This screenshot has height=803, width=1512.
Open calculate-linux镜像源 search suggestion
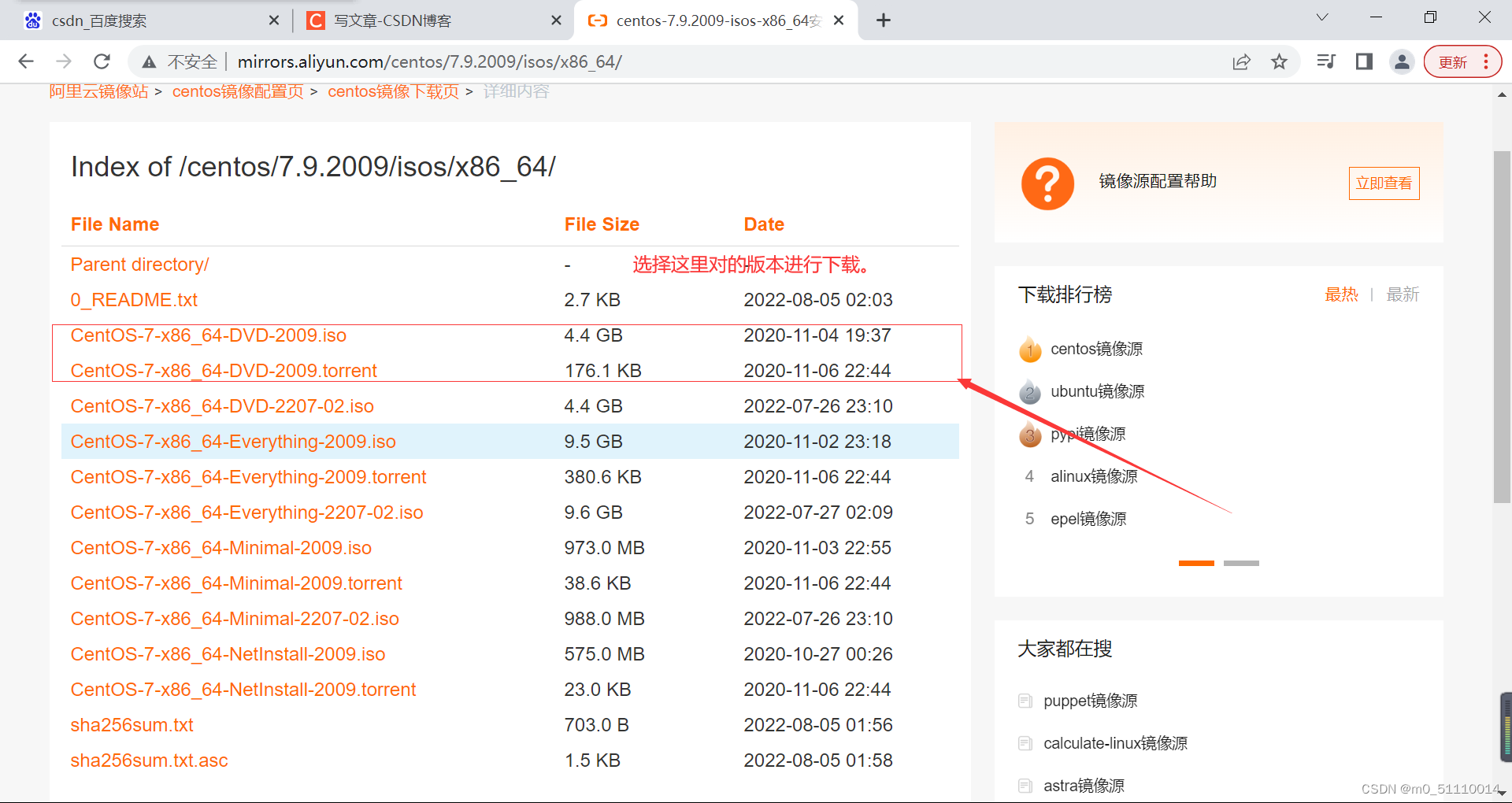click(1115, 743)
